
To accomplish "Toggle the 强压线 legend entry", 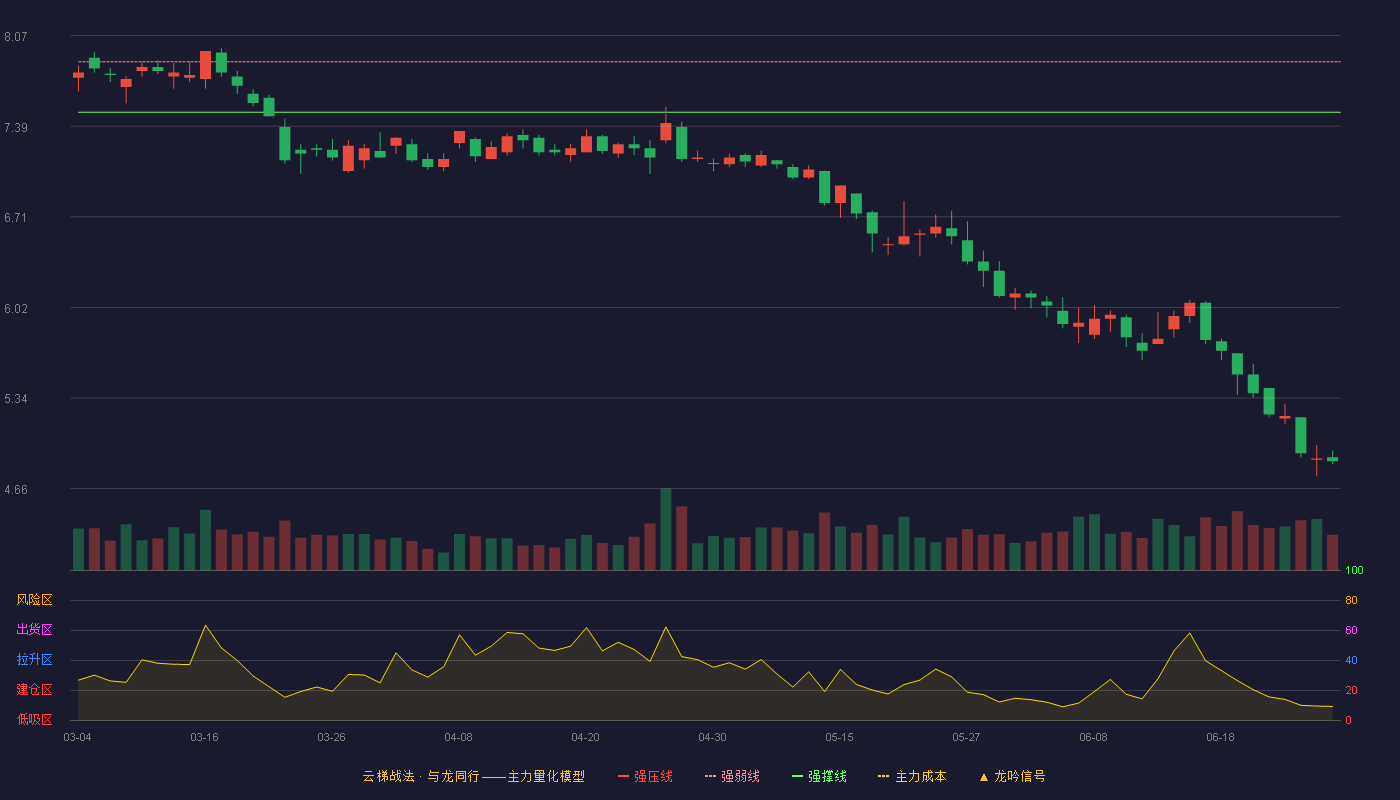I will click(645, 776).
